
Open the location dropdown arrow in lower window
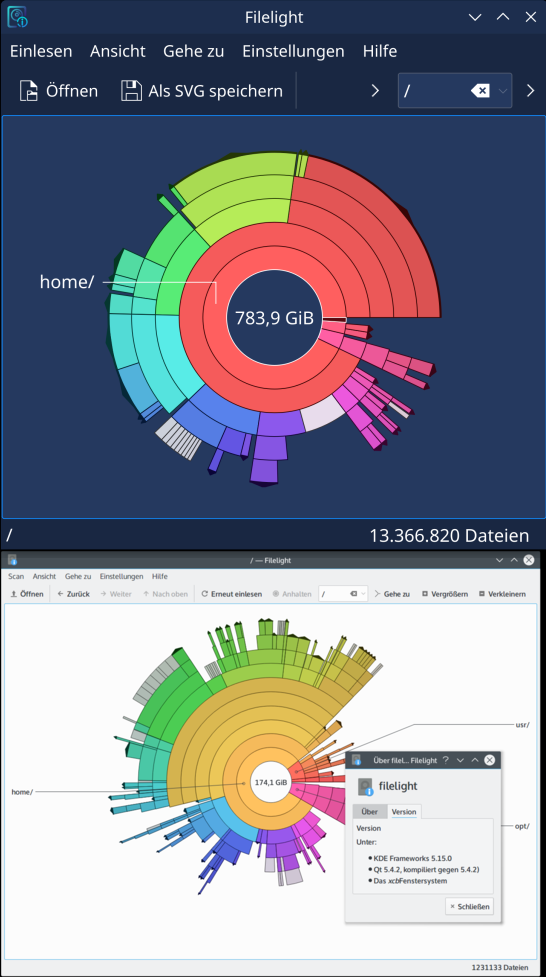[x=363, y=594]
